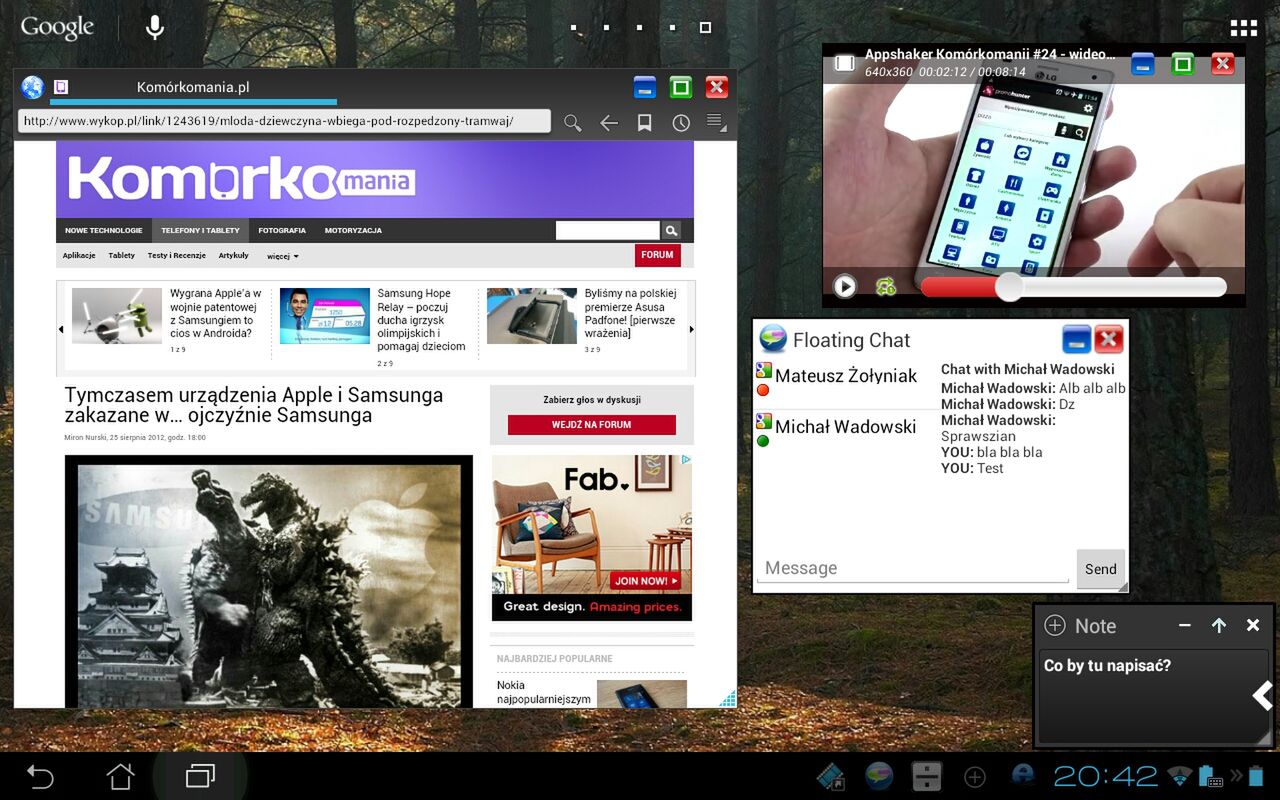The width and height of the screenshot is (1280, 800).
Task: Open the calculator taskbar icon
Action: [x=927, y=777]
